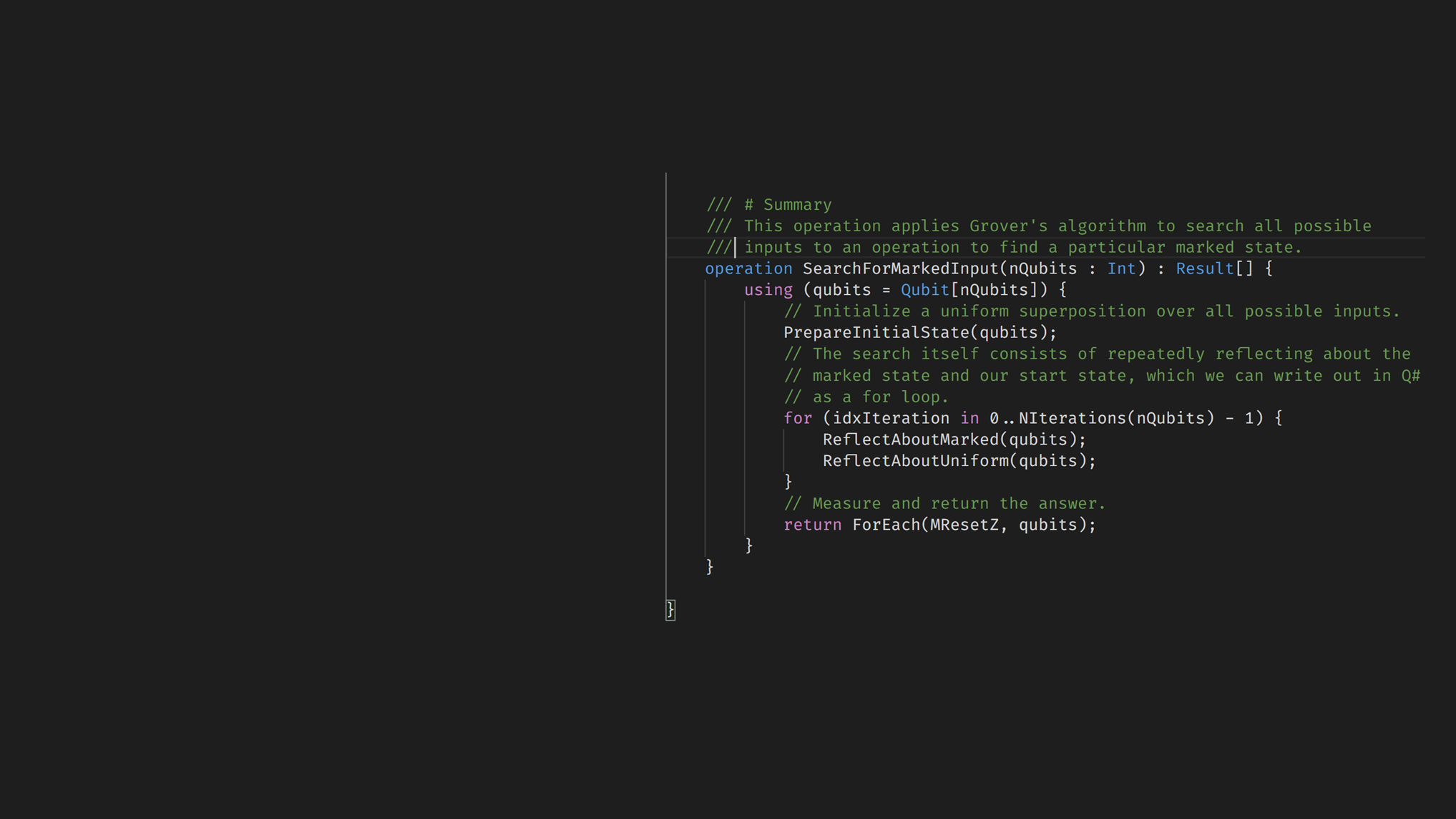Click the 'Initialize a uniform superposition' comment
1456x819 pixels.
click(x=1092, y=311)
